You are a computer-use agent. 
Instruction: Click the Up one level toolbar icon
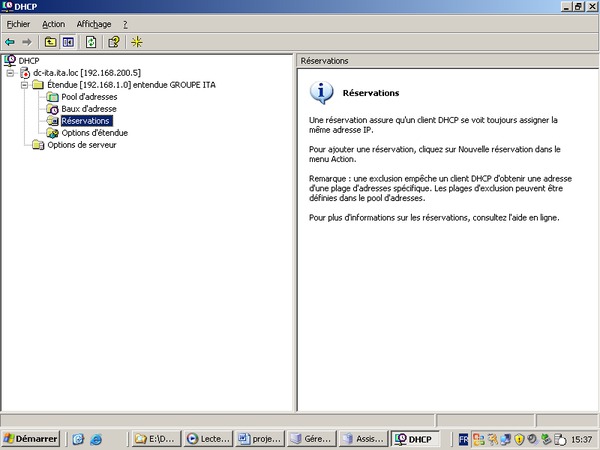click(49, 42)
